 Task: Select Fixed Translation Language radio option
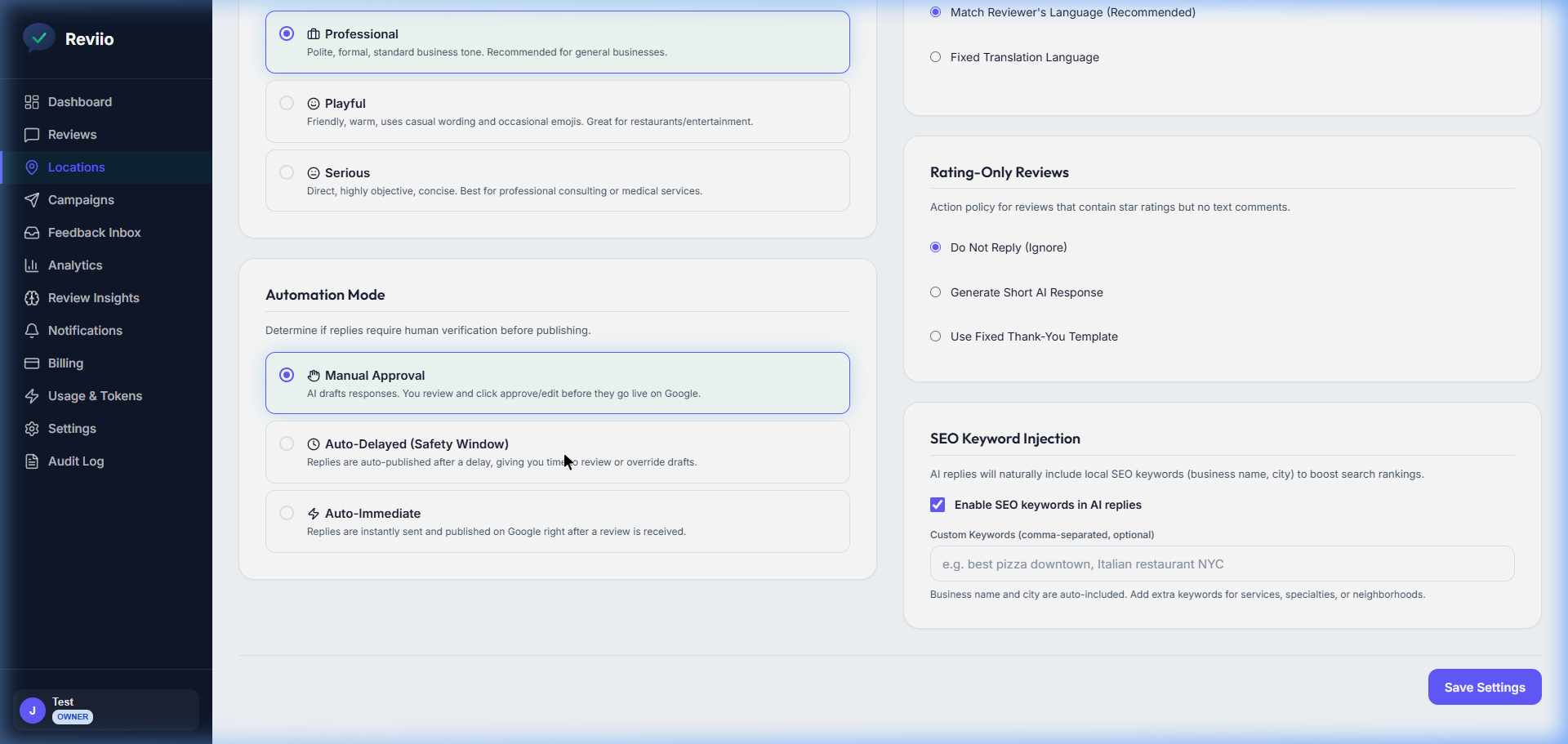(936, 57)
